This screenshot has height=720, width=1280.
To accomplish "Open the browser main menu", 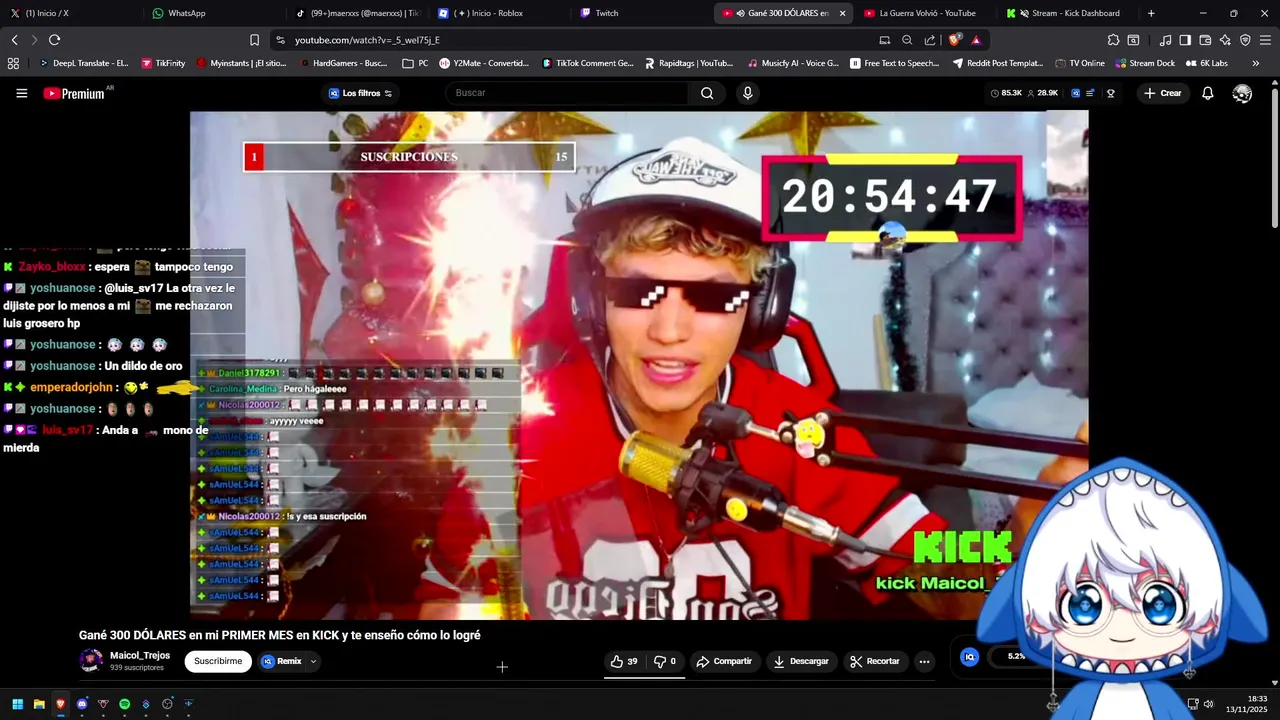I will (1265, 40).
